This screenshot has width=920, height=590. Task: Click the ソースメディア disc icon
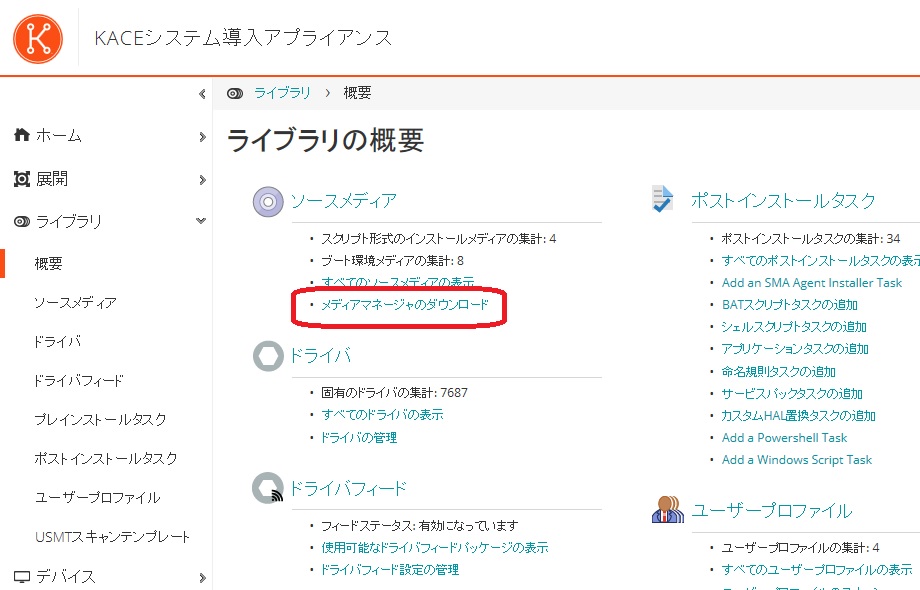click(x=268, y=202)
